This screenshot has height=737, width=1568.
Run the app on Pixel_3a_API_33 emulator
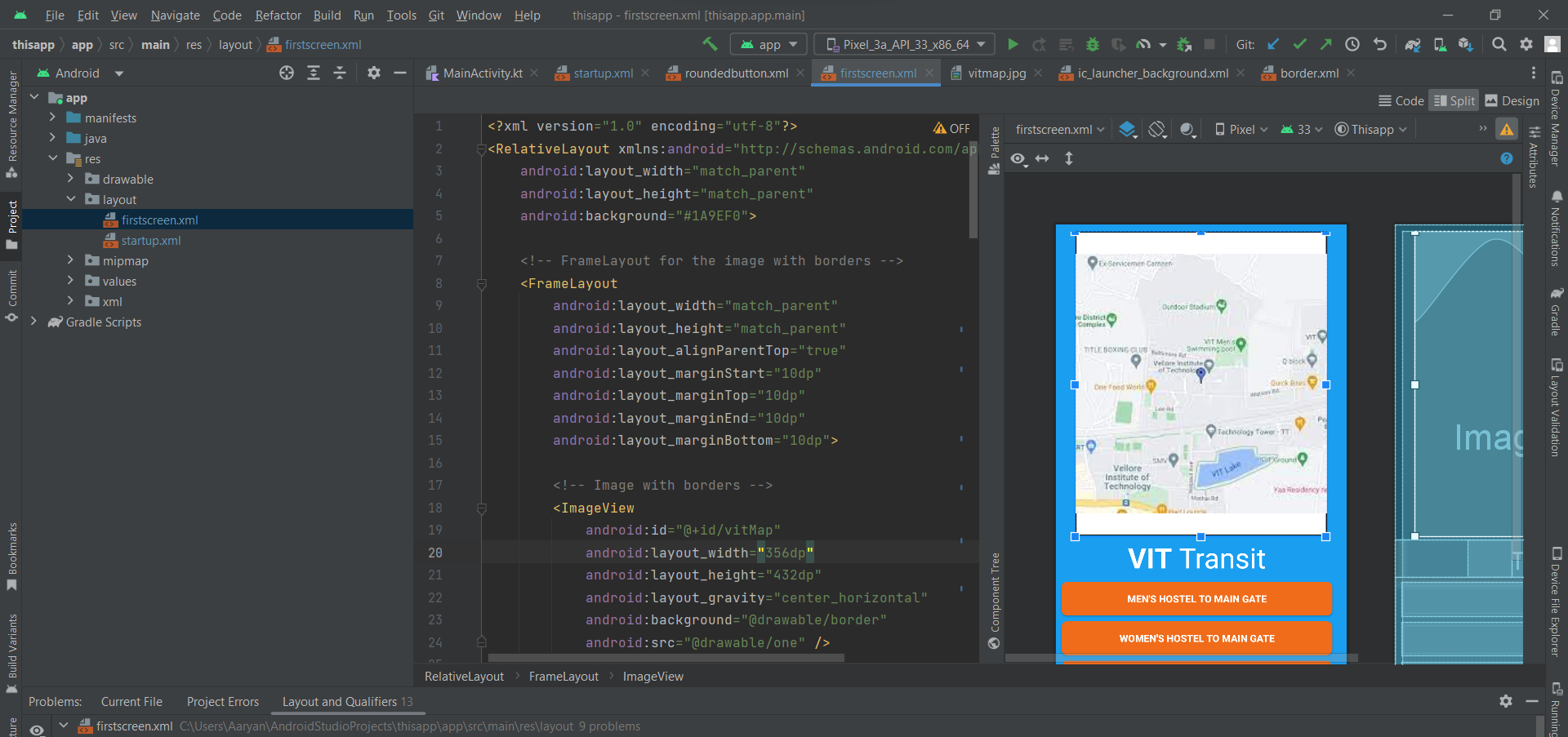tap(1013, 44)
